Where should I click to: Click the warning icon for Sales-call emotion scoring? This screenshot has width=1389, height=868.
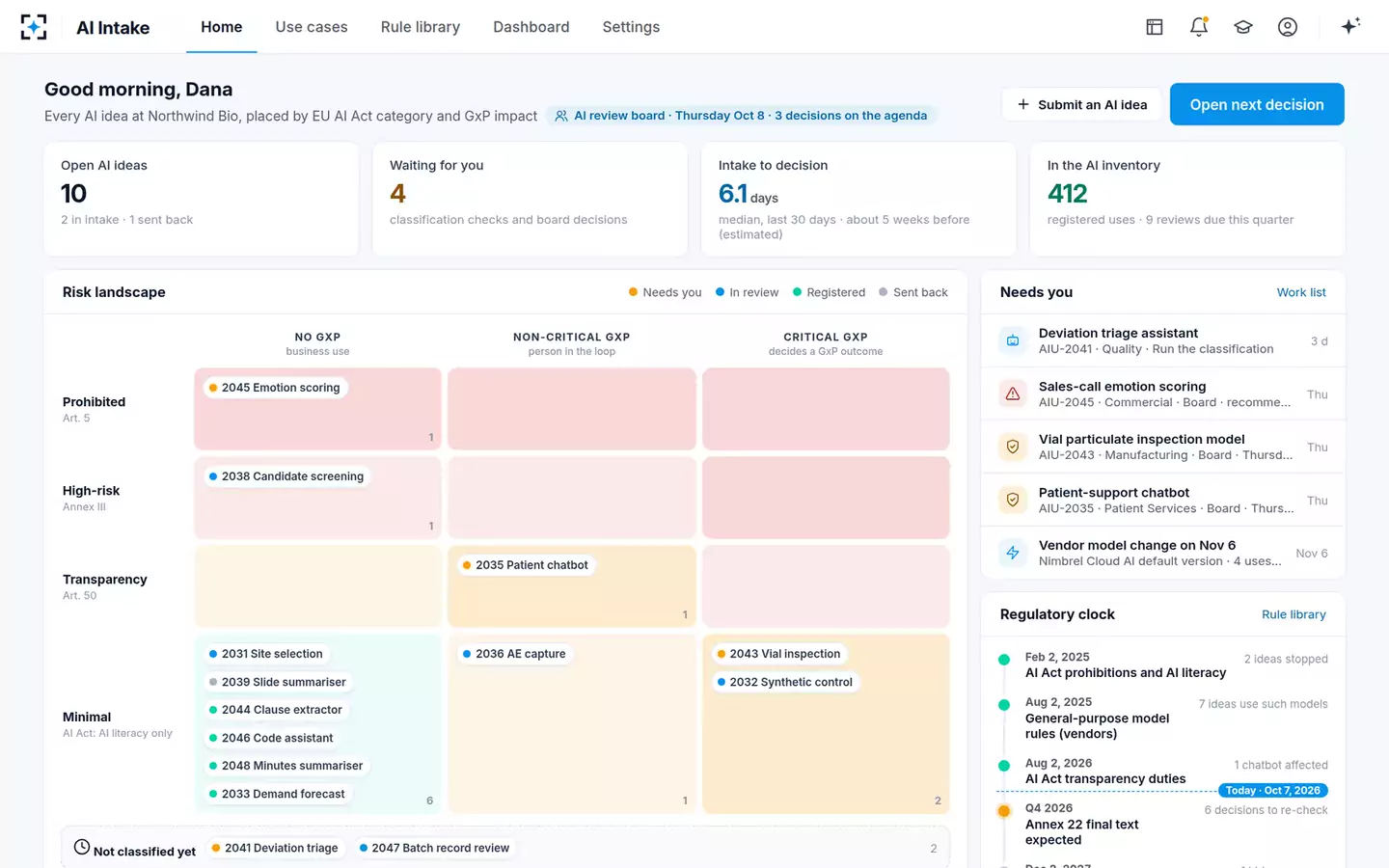1013,393
